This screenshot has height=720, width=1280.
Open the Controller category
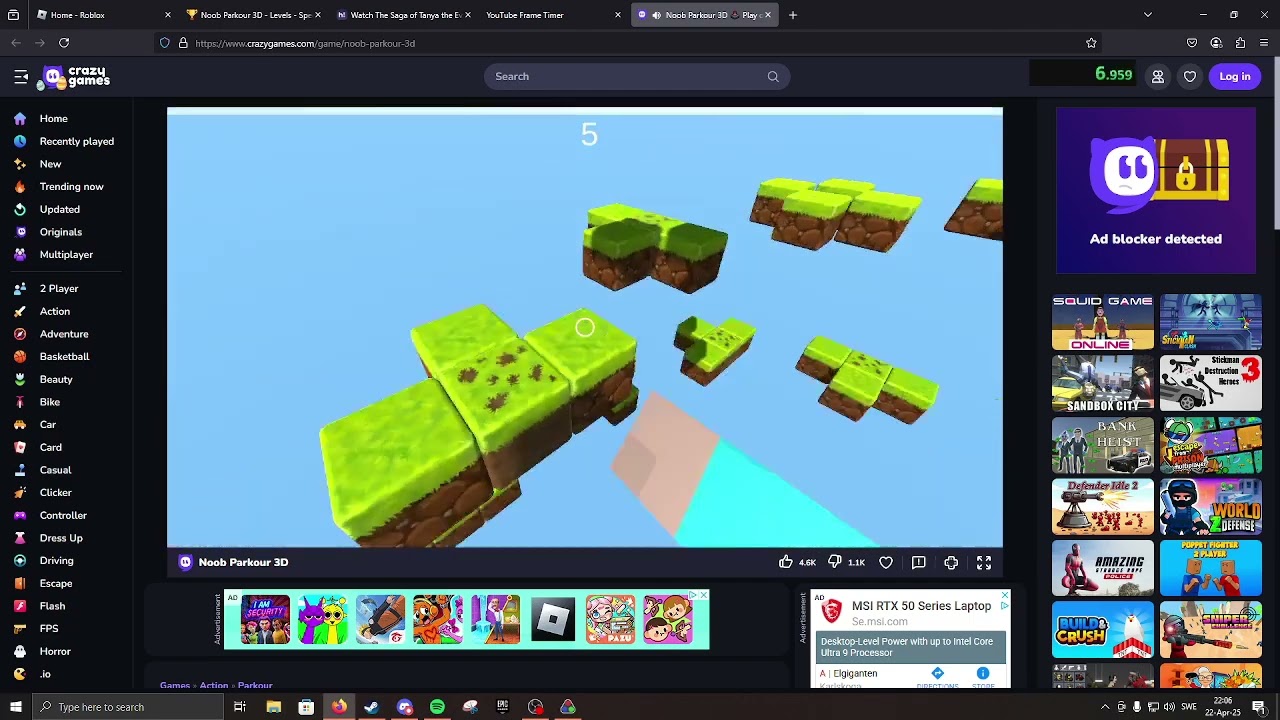pos(63,515)
